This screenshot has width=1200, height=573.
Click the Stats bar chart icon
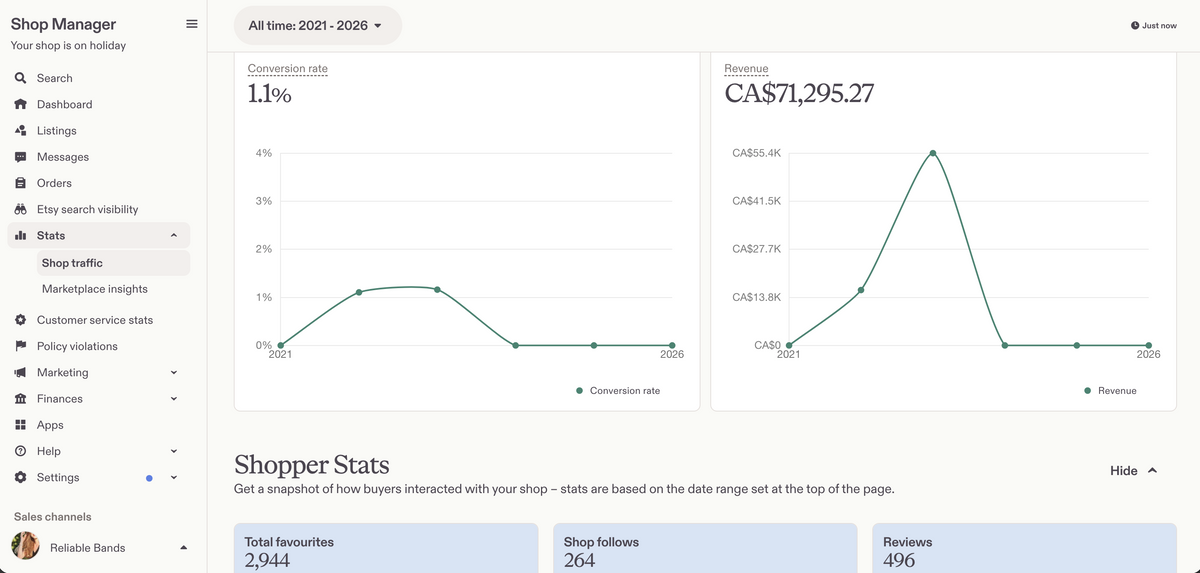[20, 235]
